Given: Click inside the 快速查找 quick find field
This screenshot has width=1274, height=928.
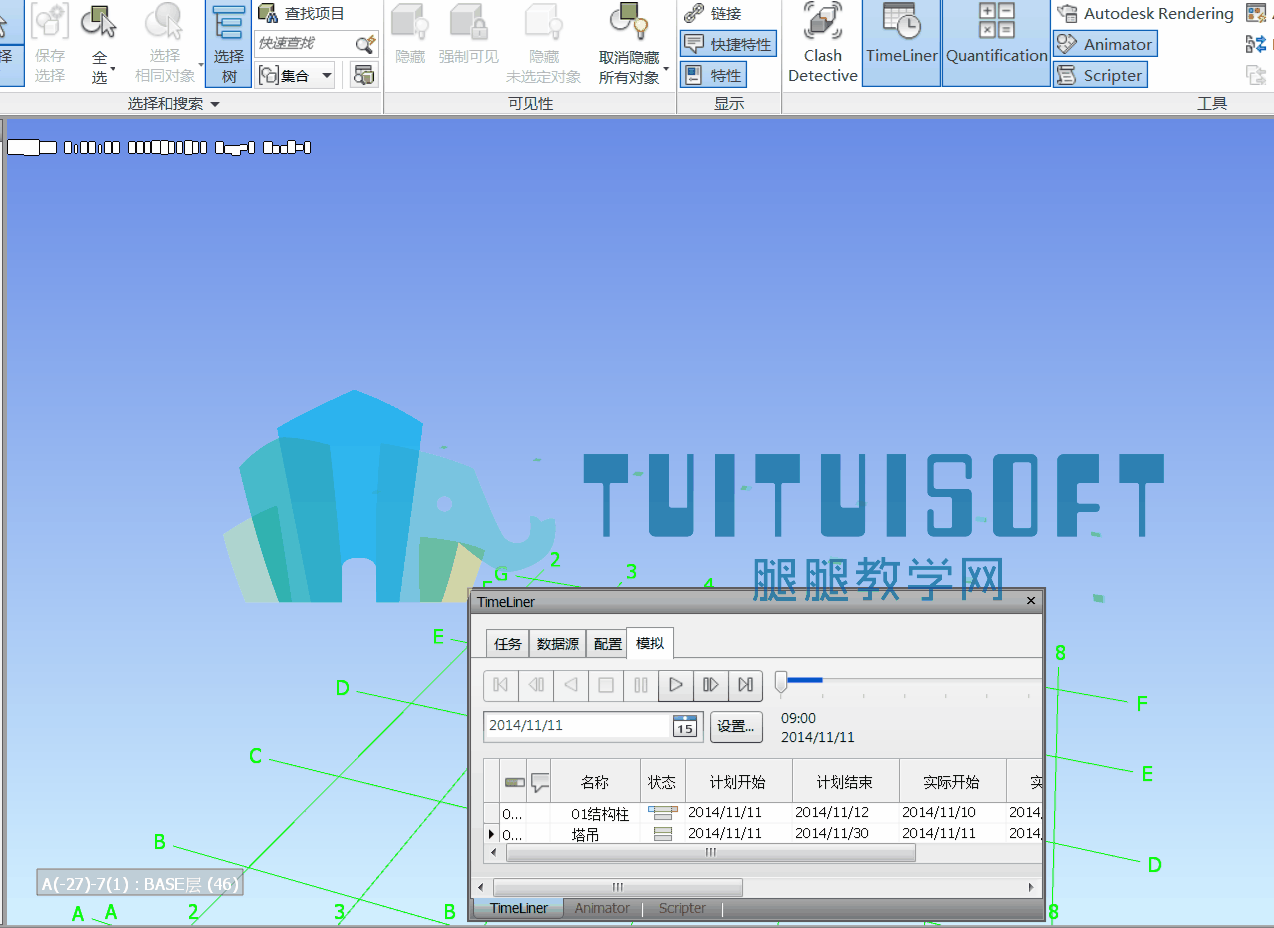Looking at the screenshot, I should point(304,43).
